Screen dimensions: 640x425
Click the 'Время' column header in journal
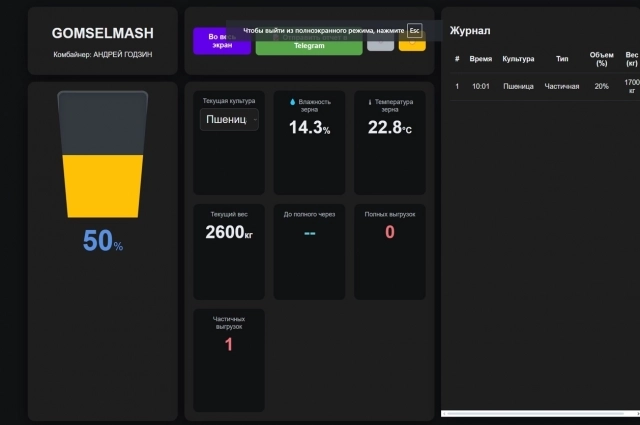[x=481, y=60]
